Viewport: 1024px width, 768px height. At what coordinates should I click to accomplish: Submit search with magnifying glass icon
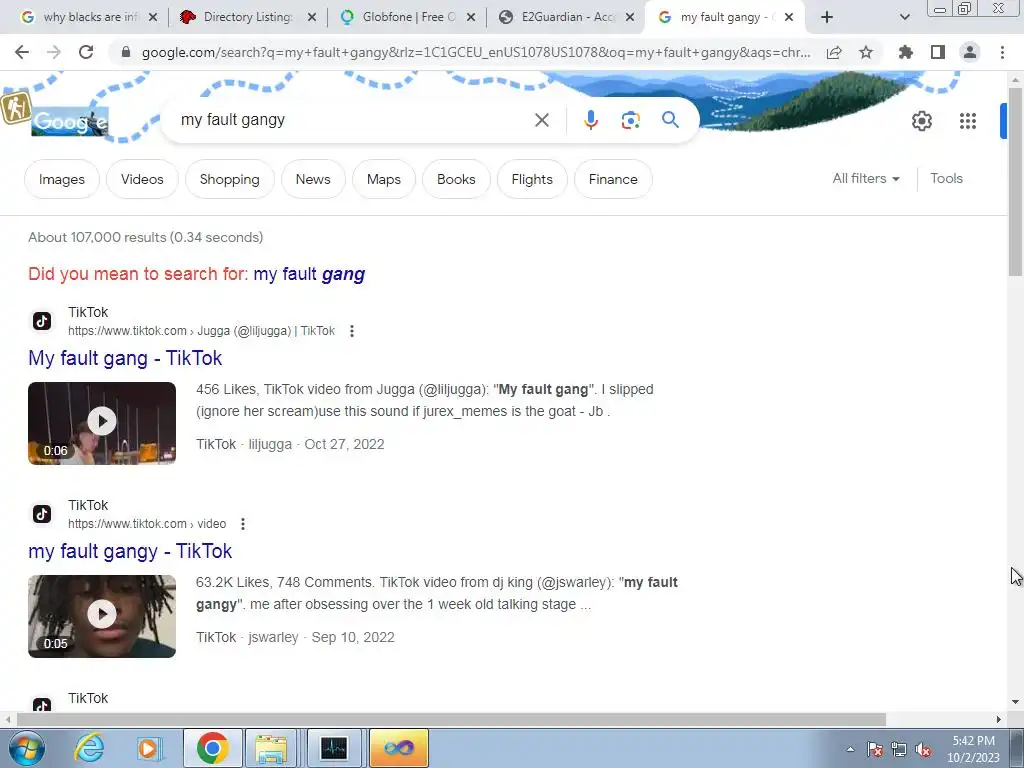(x=670, y=120)
